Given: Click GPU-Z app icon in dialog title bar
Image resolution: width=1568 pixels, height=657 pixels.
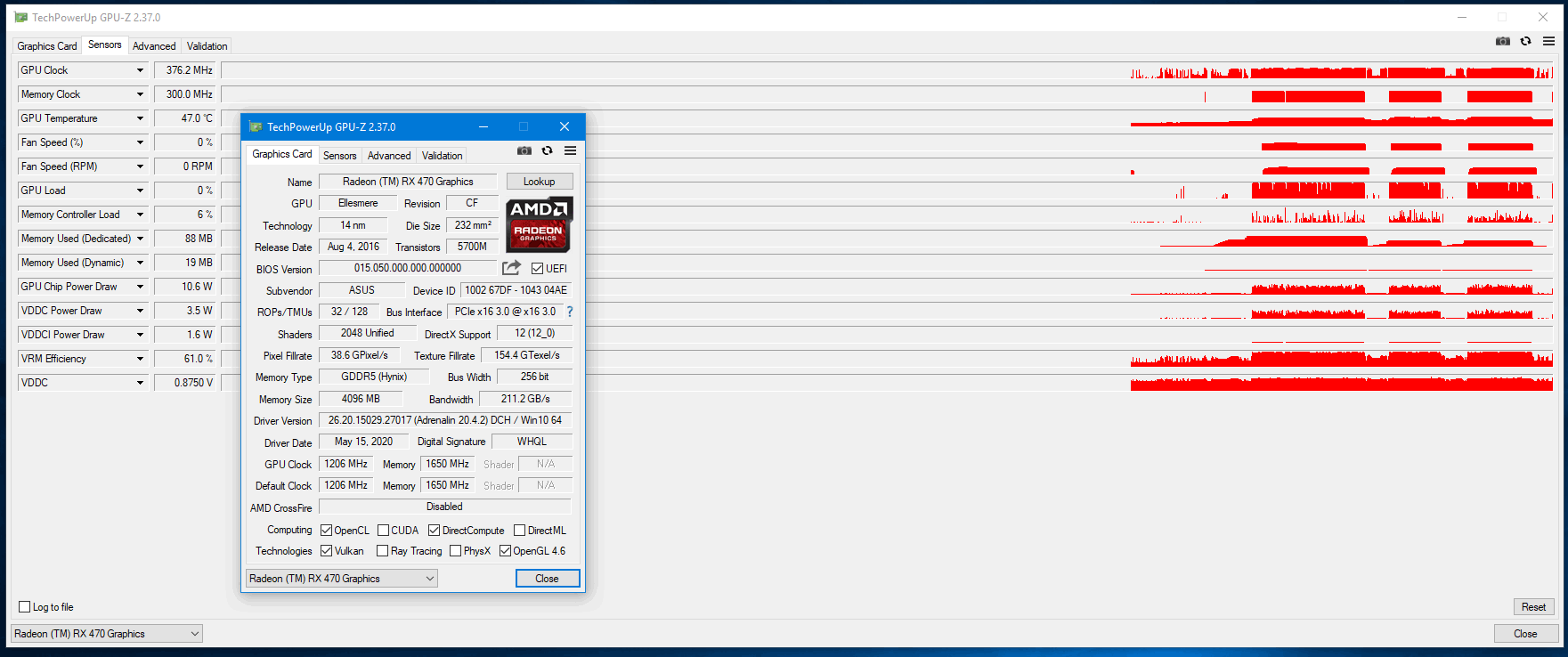Looking at the screenshot, I should pyautogui.click(x=256, y=126).
